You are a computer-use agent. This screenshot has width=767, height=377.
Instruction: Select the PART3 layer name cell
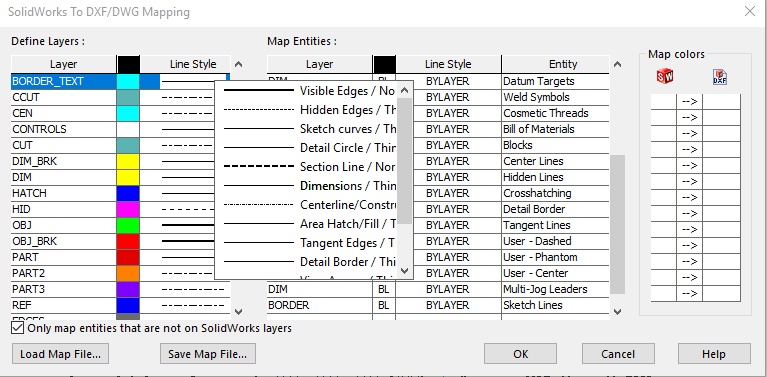coord(64,289)
